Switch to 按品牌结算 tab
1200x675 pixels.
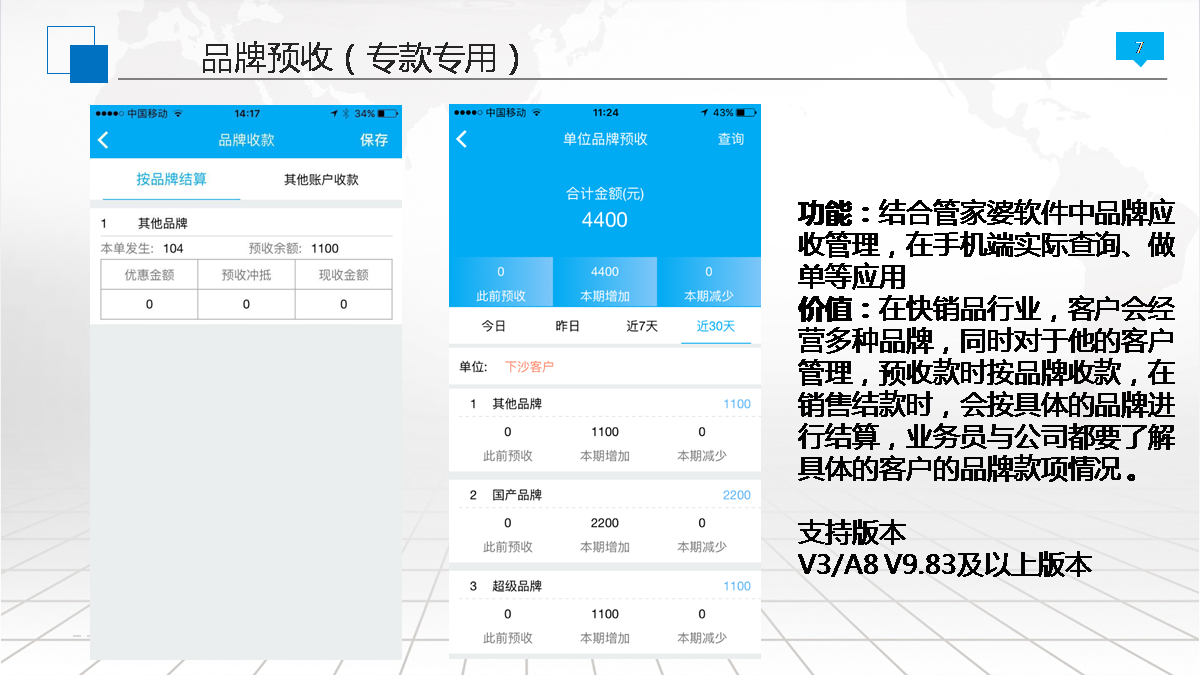click(172, 180)
